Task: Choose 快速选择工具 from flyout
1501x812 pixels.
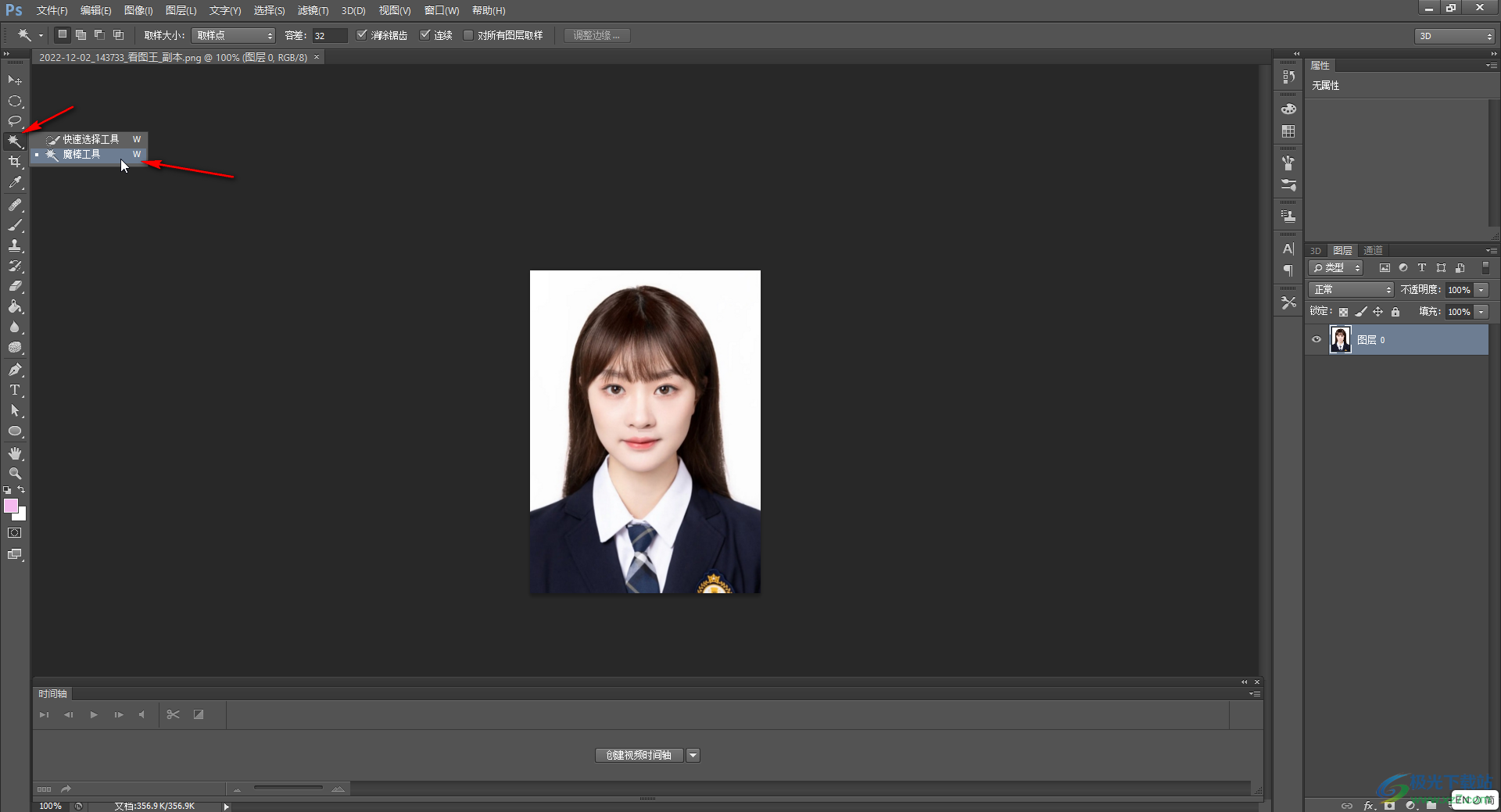Action: 89,139
